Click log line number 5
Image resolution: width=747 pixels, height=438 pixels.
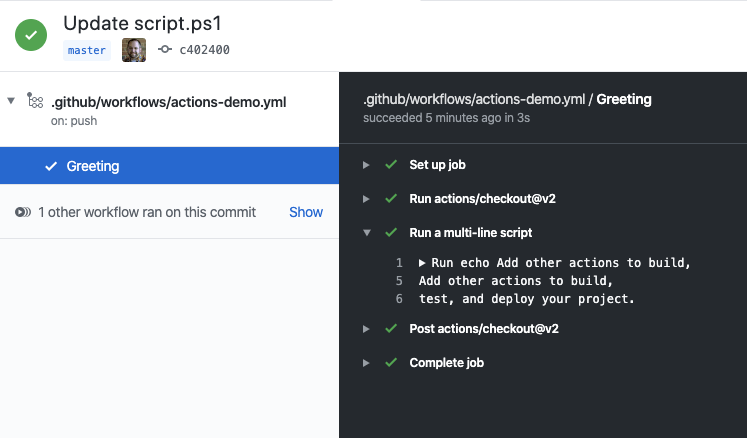[x=399, y=281]
